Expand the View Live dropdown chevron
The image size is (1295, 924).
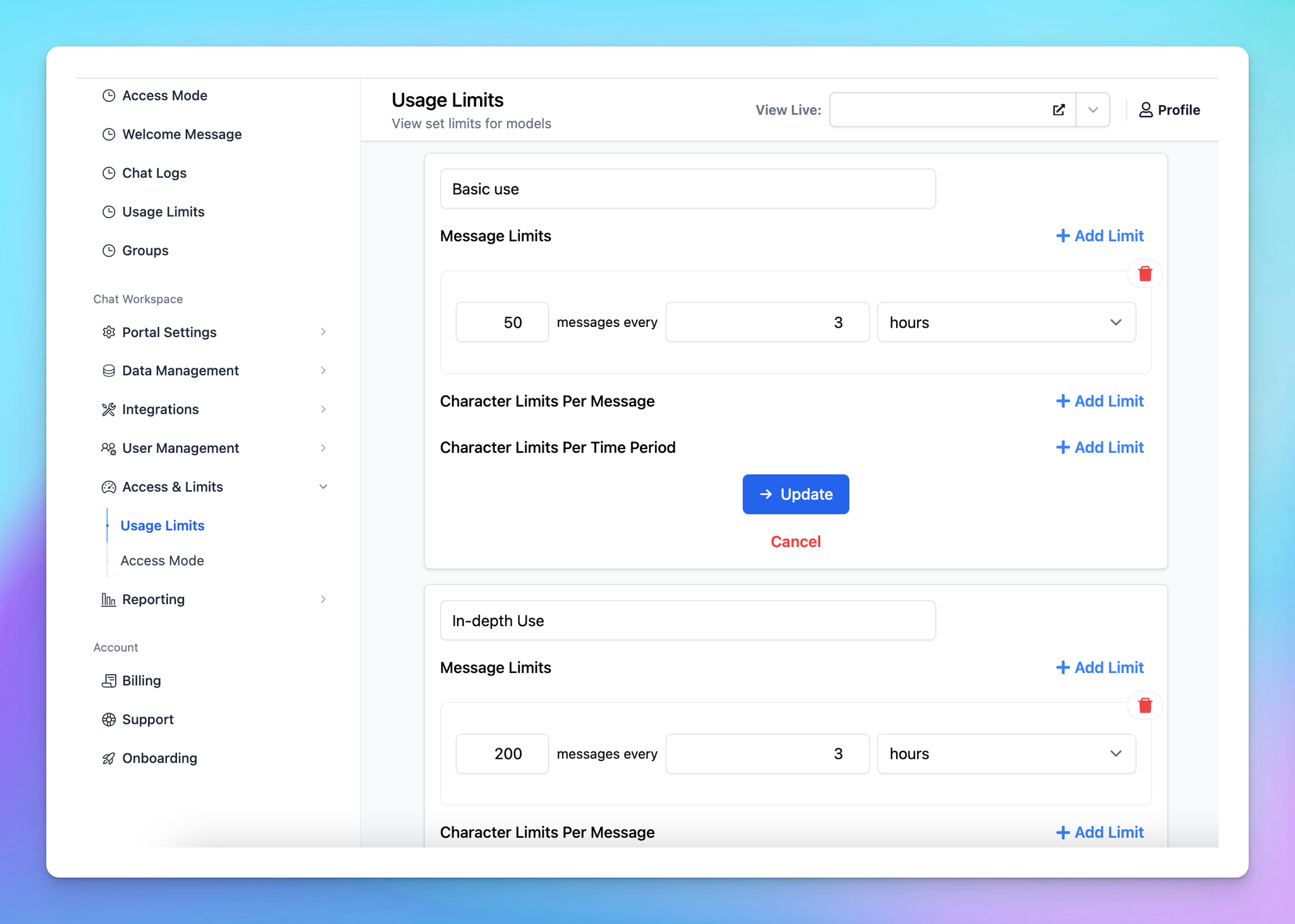click(x=1093, y=110)
